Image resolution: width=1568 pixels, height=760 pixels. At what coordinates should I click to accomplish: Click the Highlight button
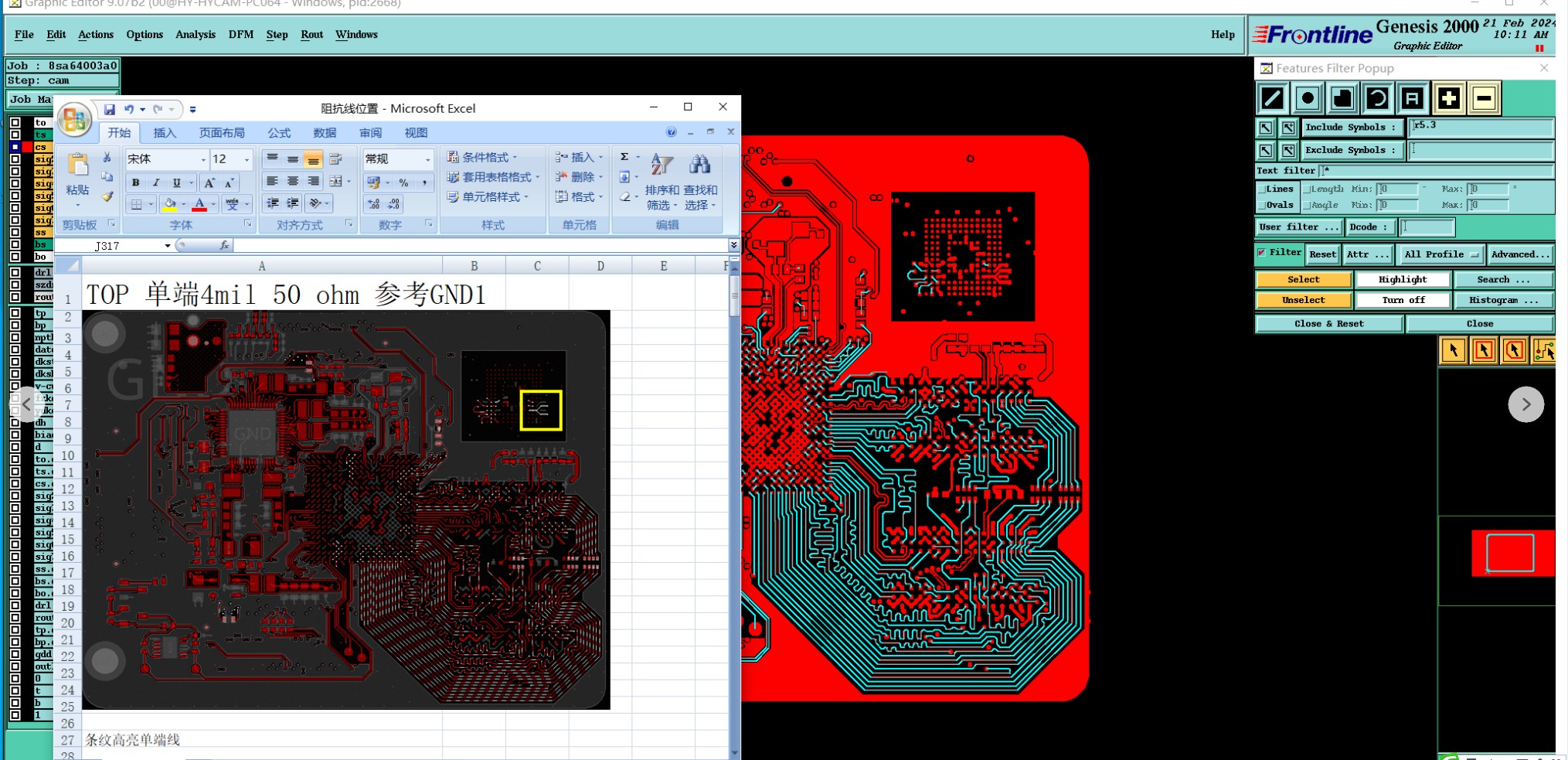[1403, 280]
